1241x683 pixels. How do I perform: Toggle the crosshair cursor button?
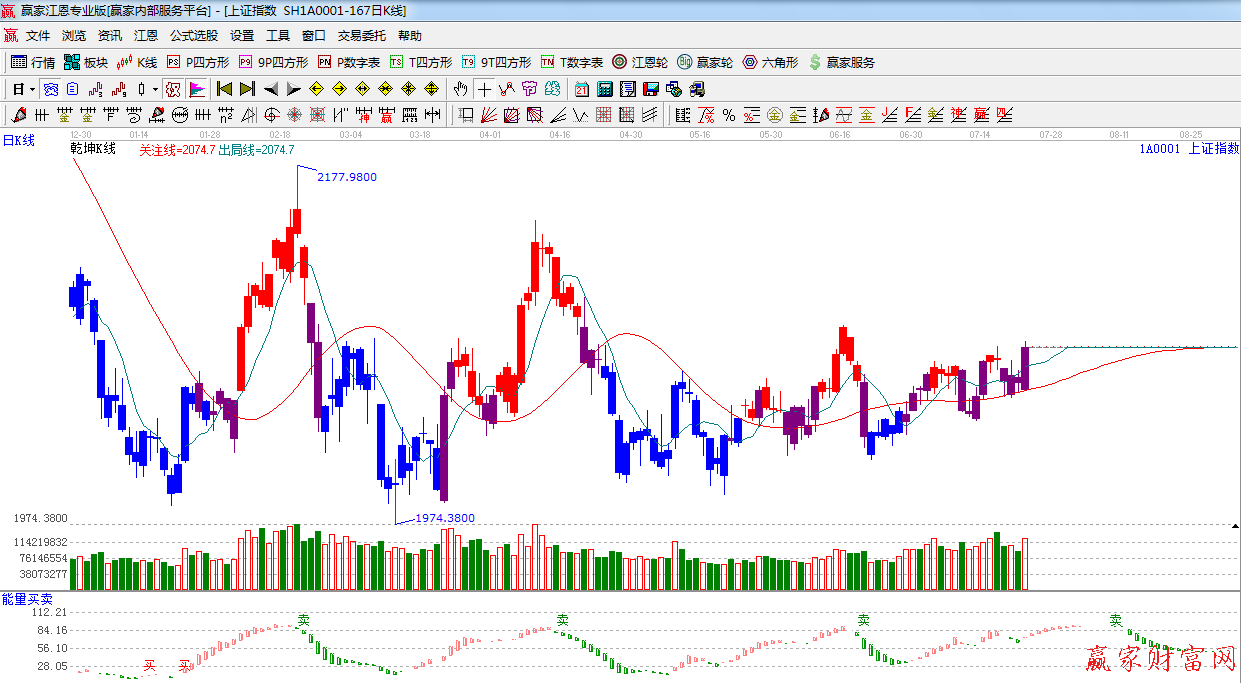[x=484, y=89]
